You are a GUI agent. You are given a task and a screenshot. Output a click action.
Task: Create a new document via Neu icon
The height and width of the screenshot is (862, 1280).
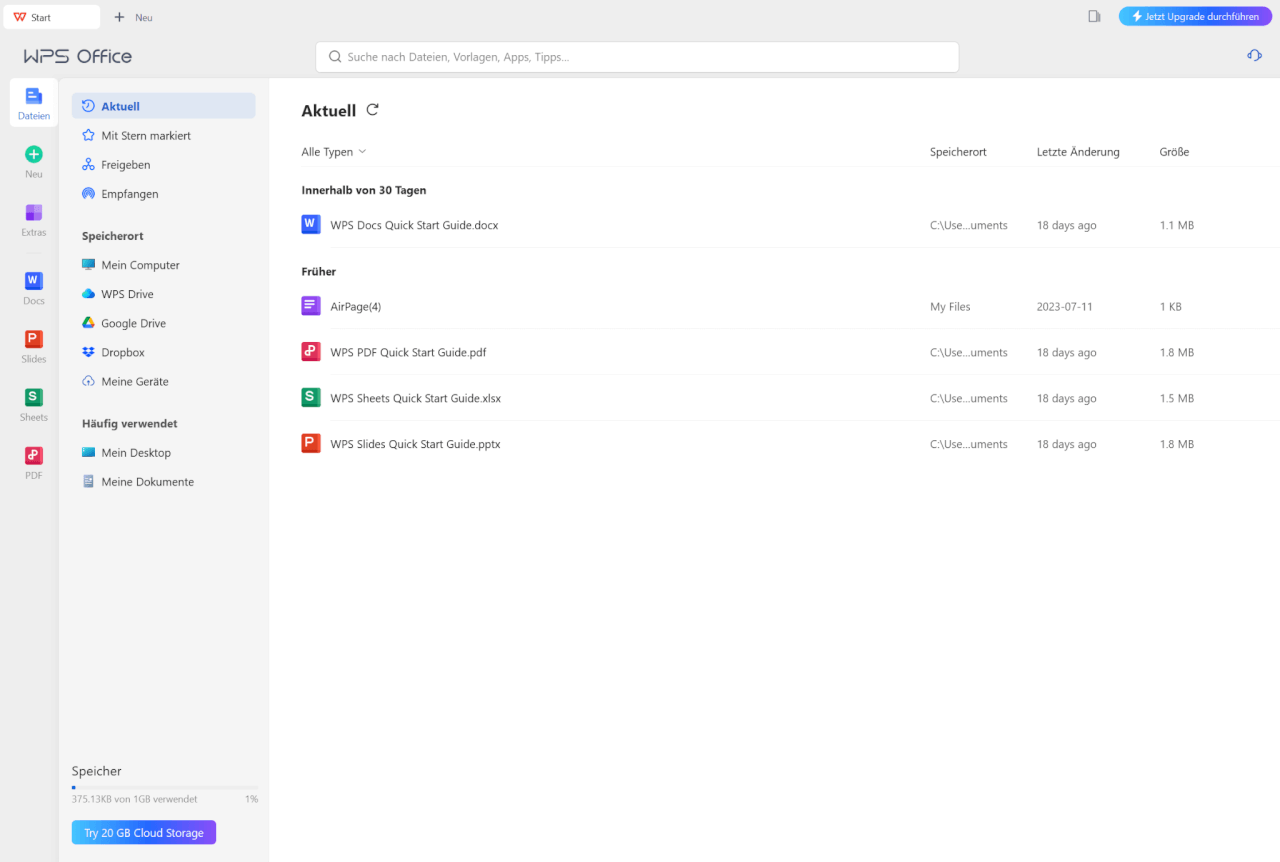[33, 160]
